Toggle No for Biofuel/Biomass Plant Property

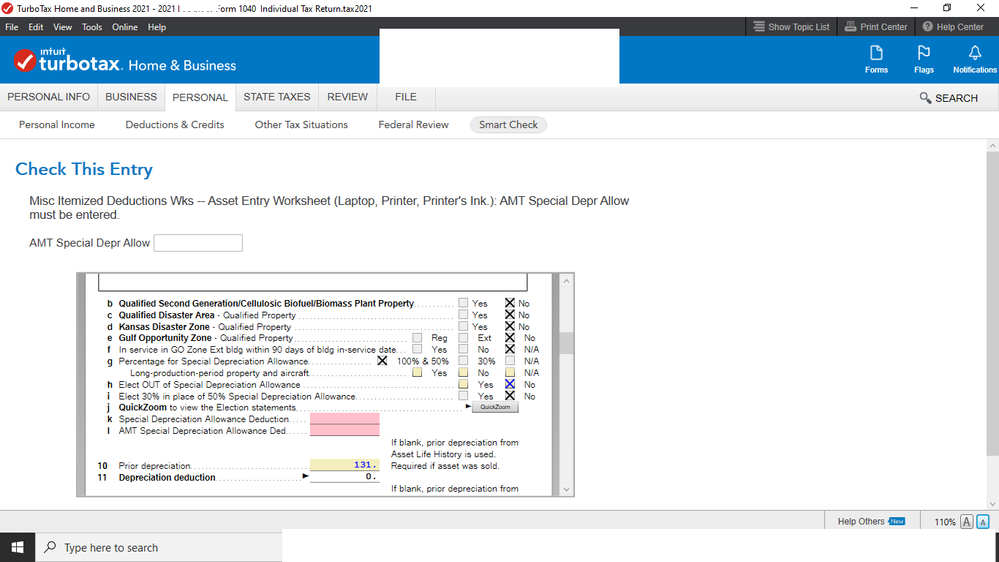coord(510,303)
